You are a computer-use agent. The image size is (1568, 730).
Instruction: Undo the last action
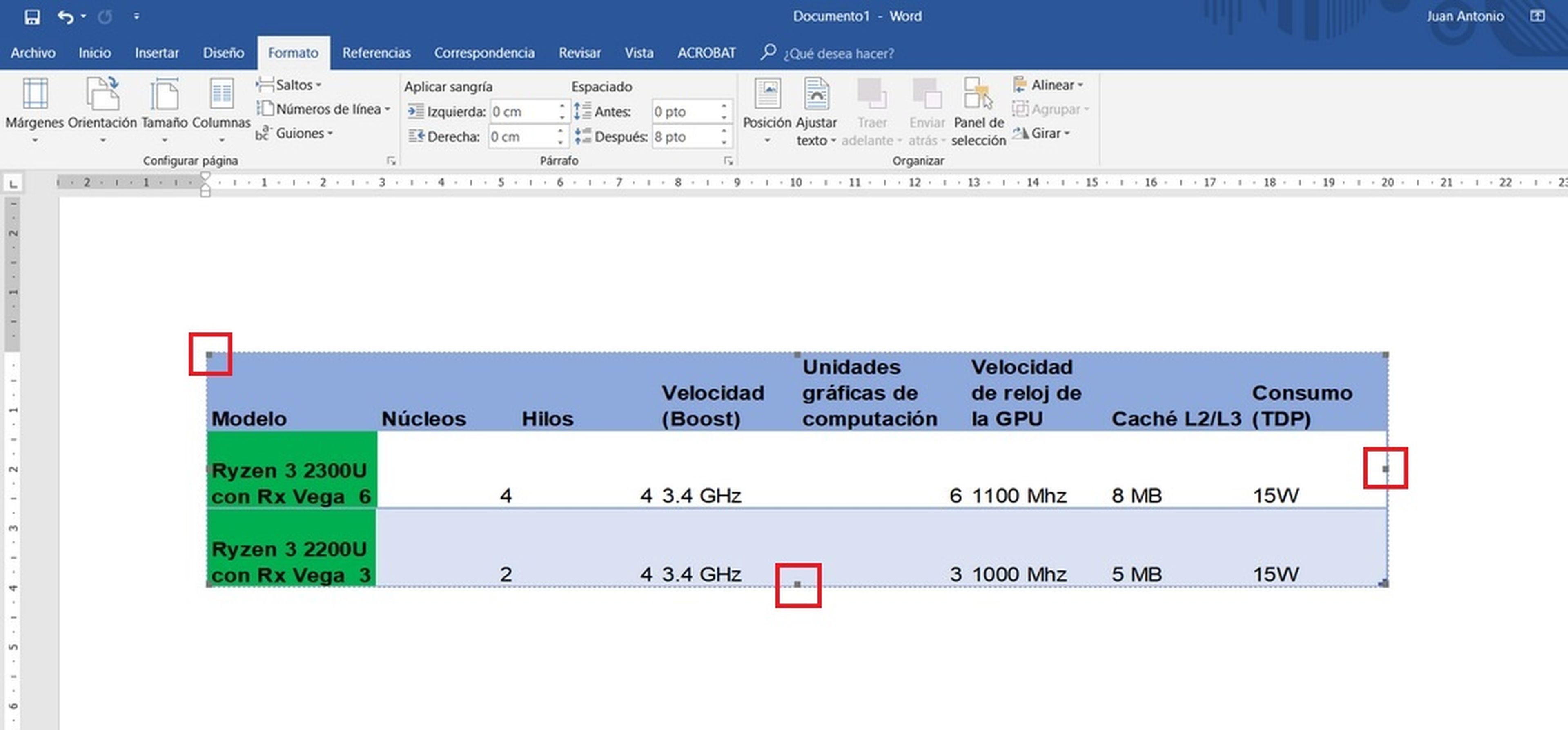click(66, 17)
